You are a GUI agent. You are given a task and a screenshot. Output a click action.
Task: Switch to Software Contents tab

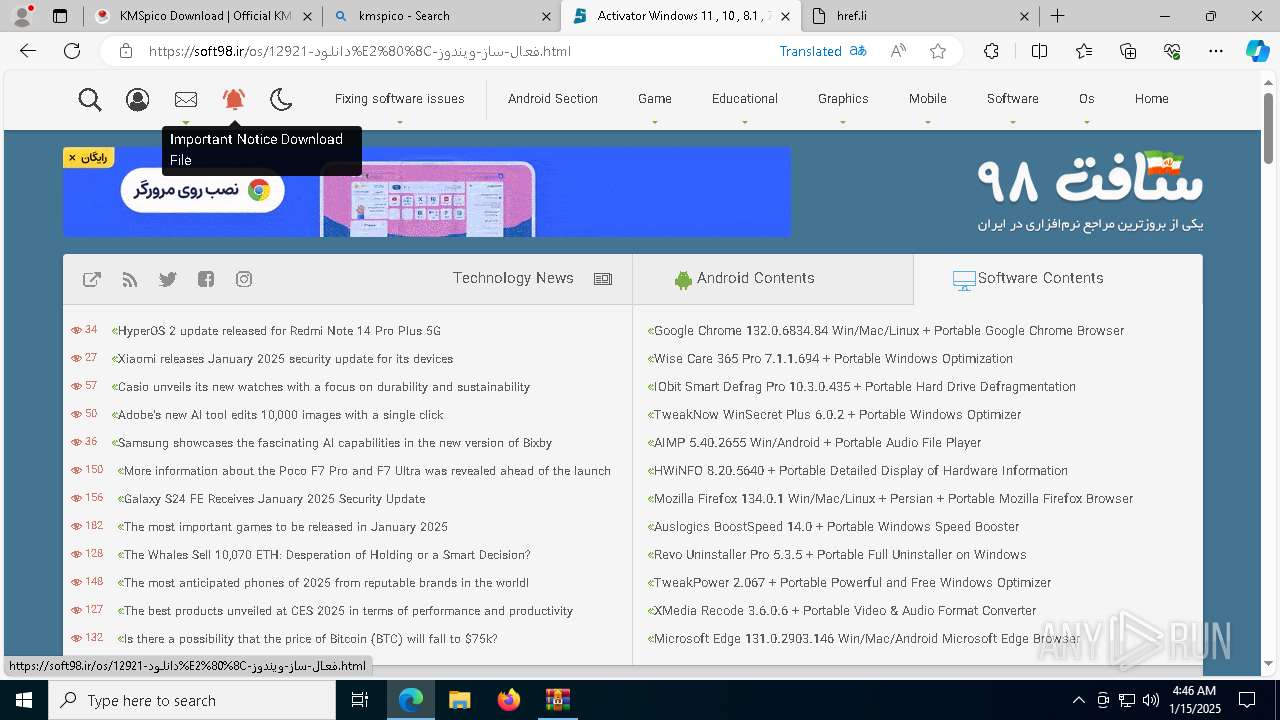pos(1058,279)
